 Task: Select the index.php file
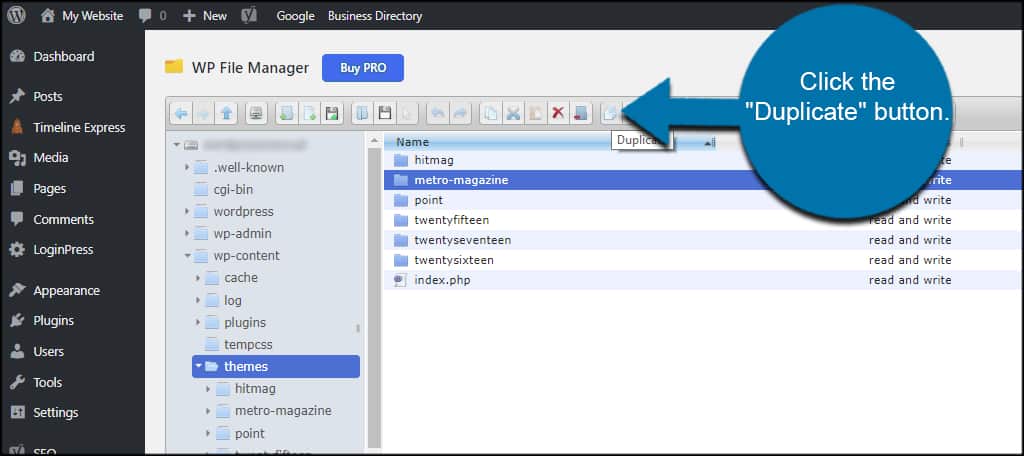tap(702, 280)
